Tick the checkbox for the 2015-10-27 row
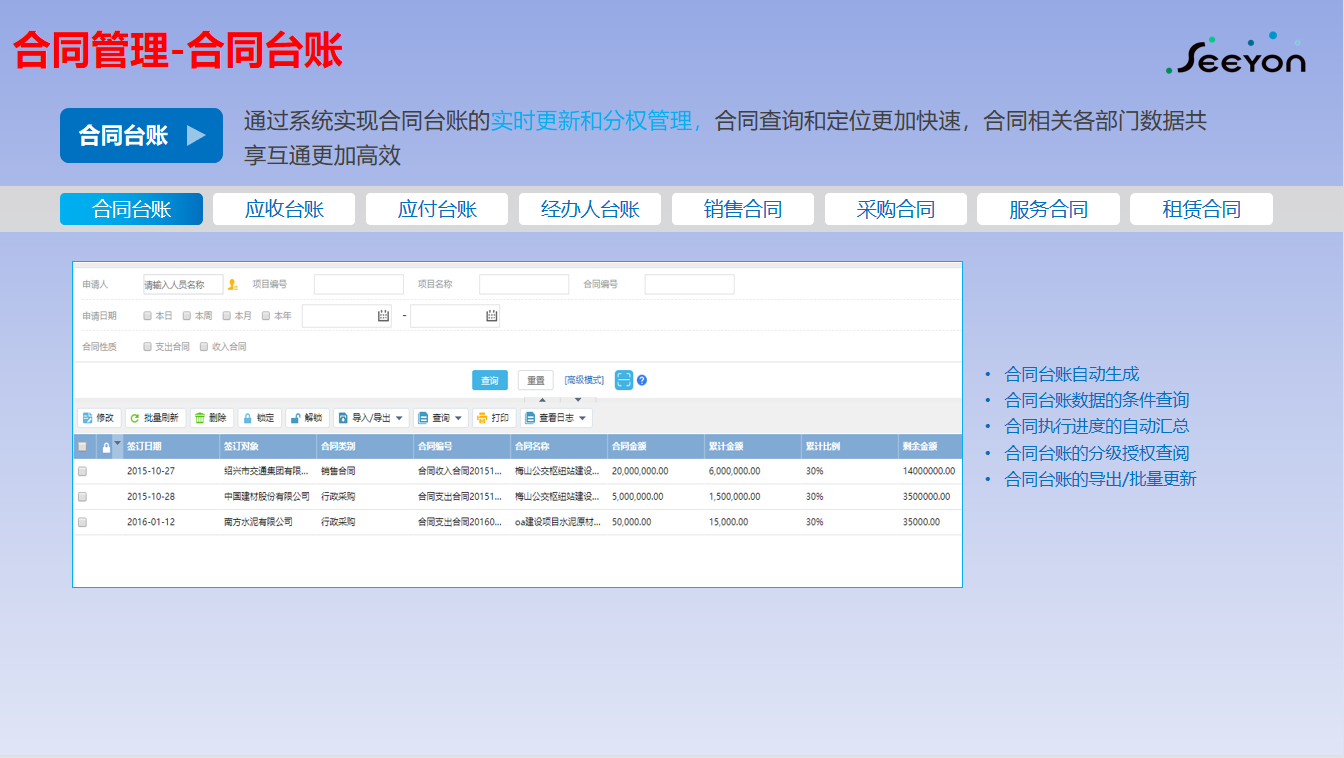 tap(83, 471)
